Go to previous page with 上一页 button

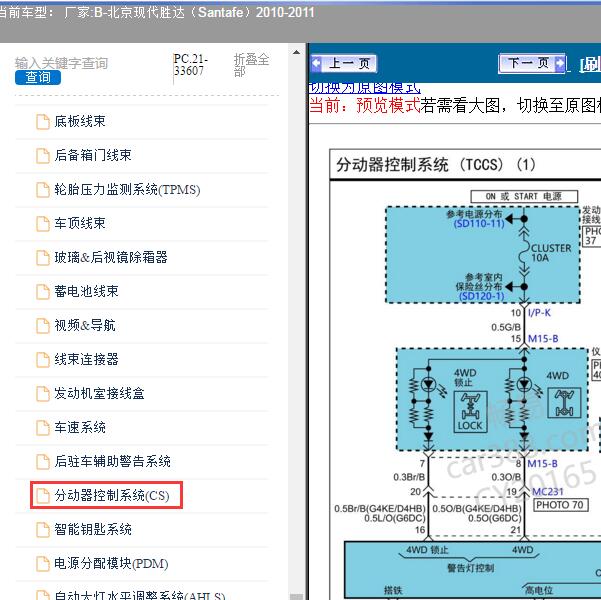pyautogui.click(x=344, y=63)
